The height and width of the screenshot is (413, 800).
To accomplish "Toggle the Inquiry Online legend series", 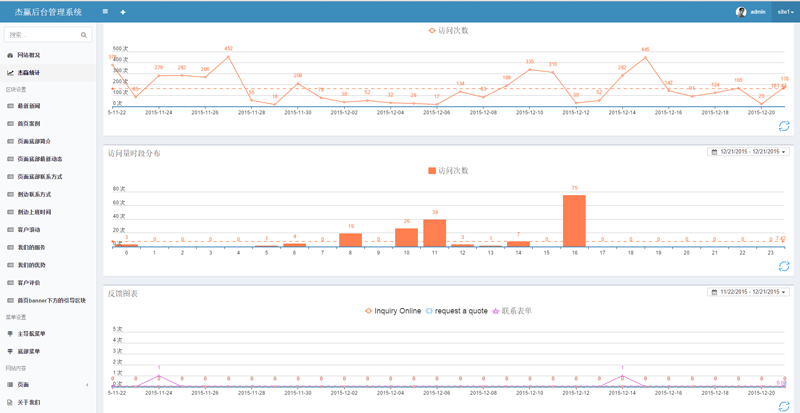I will (x=393, y=311).
